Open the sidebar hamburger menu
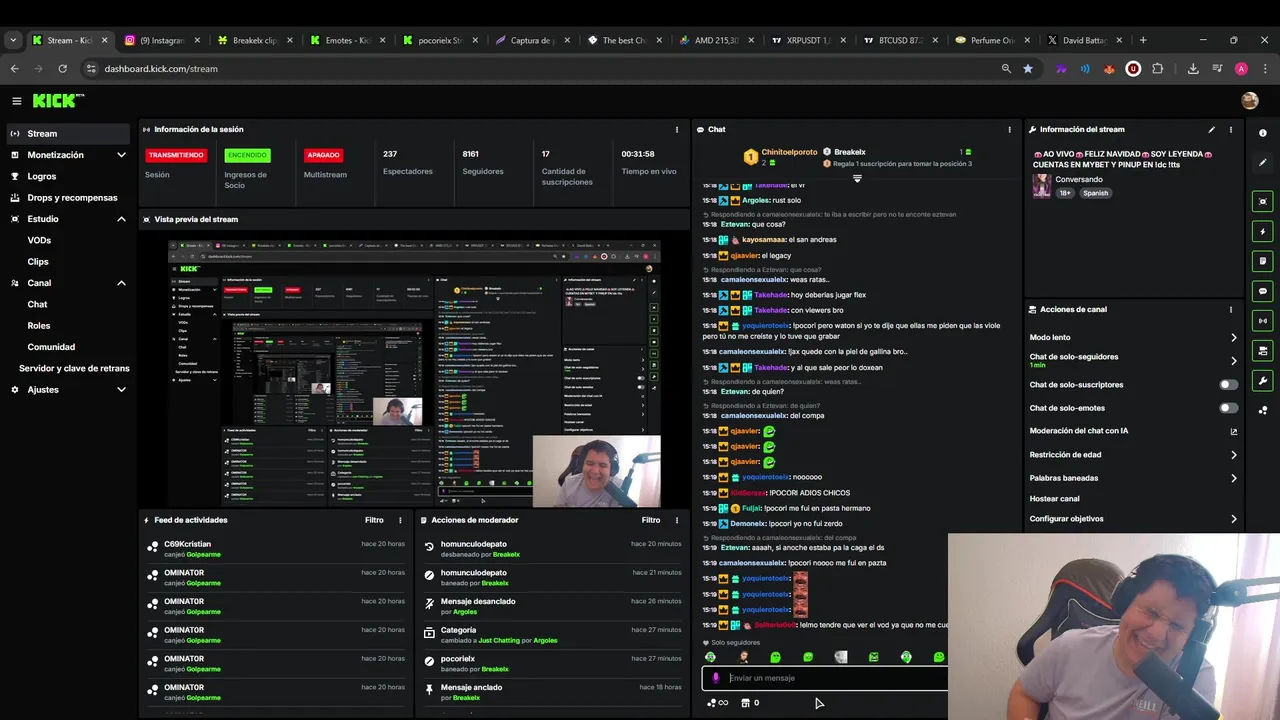The height and width of the screenshot is (720, 1280). pyautogui.click(x=17, y=101)
